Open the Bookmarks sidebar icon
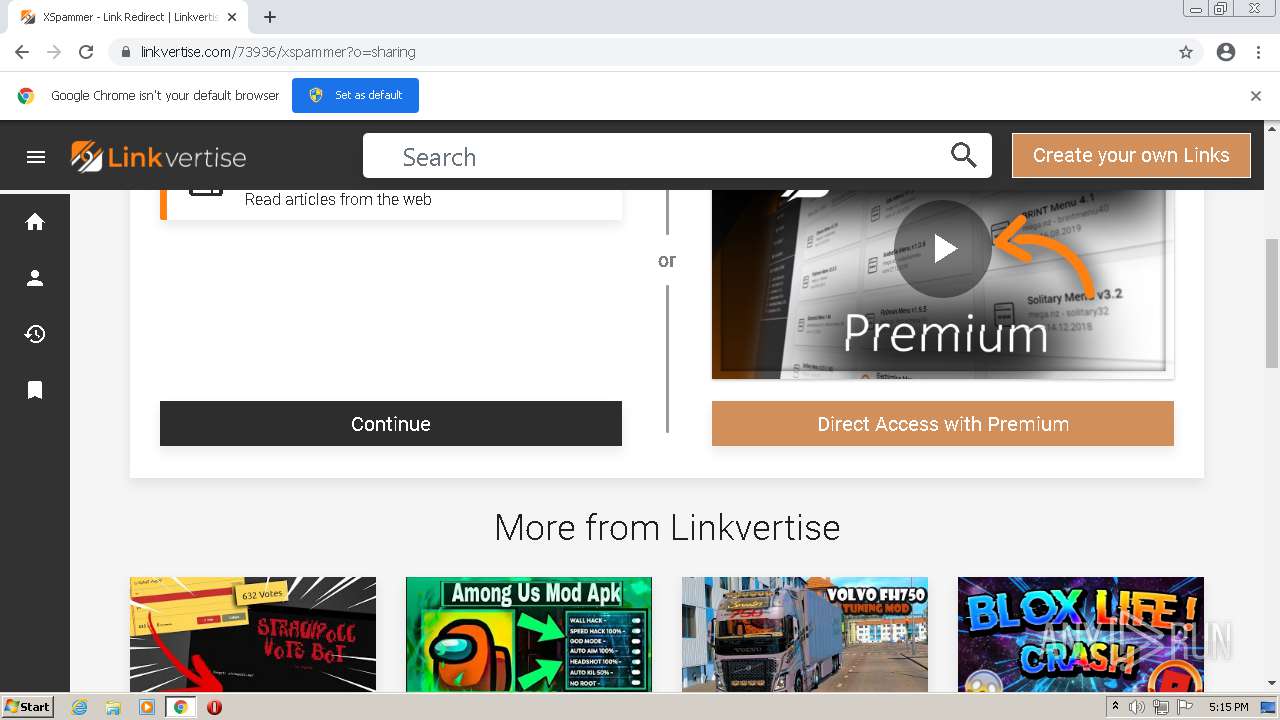Viewport: 1280px width, 720px height. point(35,390)
